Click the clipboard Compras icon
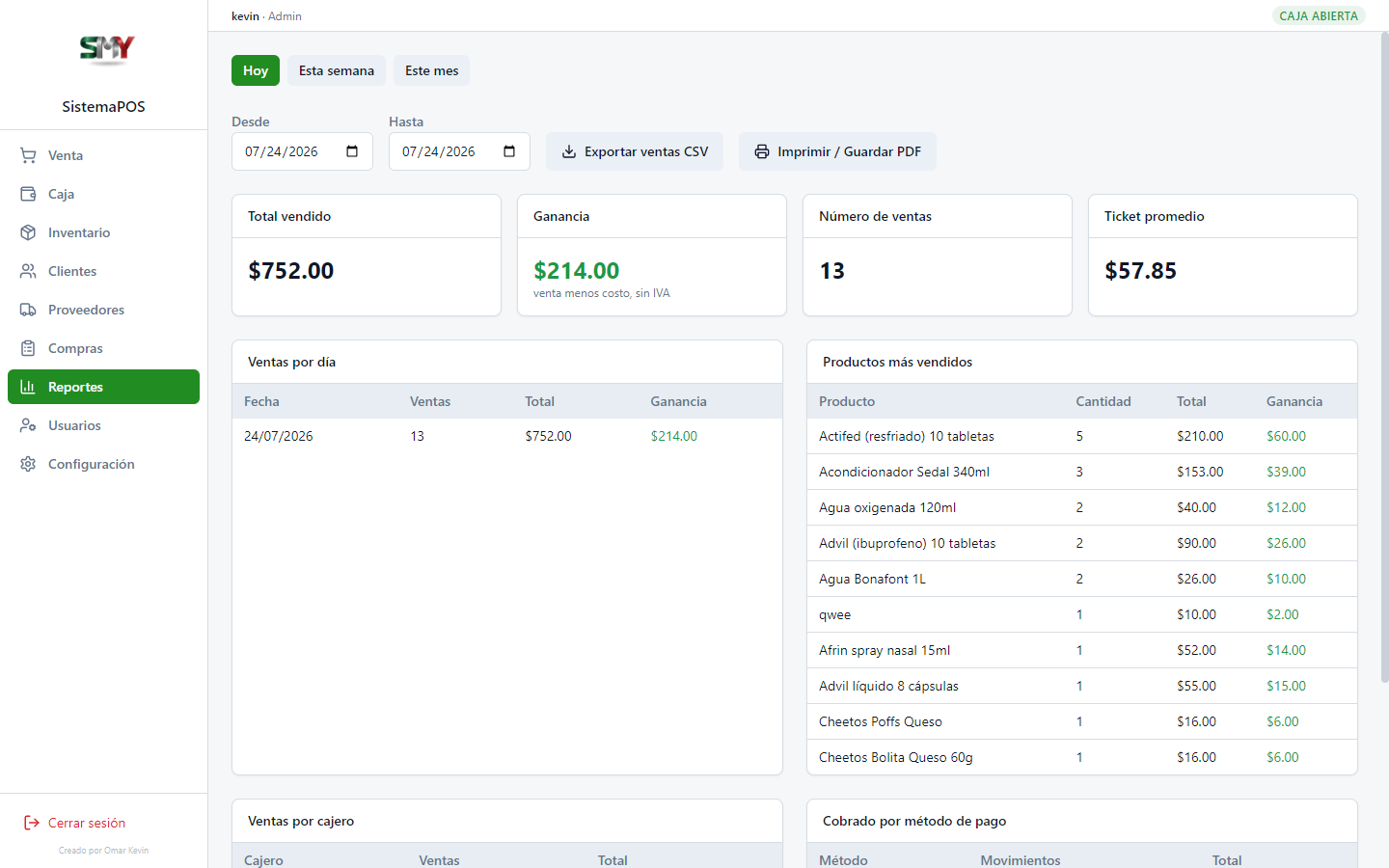The image size is (1389, 868). point(28,348)
